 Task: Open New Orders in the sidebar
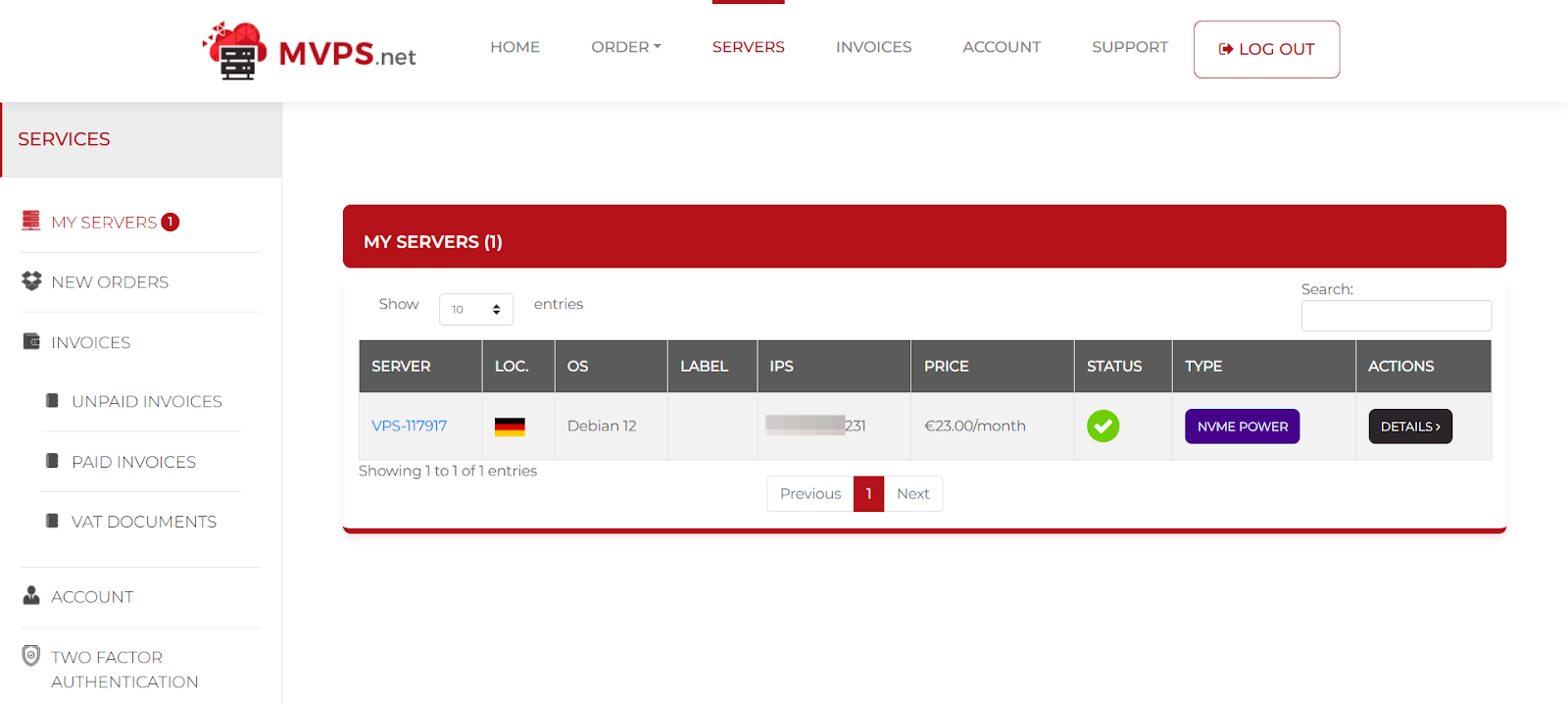(110, 282)
